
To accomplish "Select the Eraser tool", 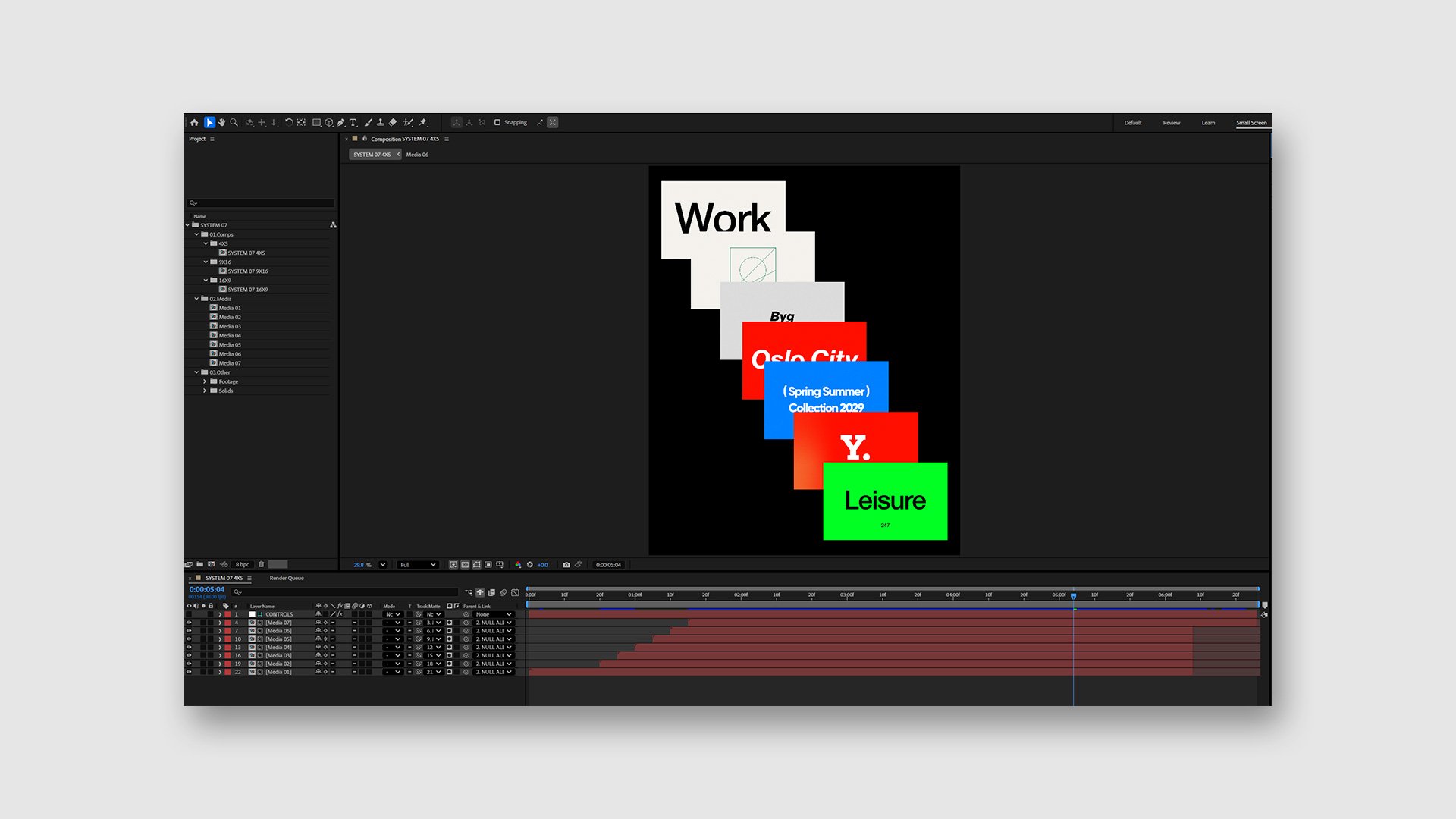I will click(393, 122).
